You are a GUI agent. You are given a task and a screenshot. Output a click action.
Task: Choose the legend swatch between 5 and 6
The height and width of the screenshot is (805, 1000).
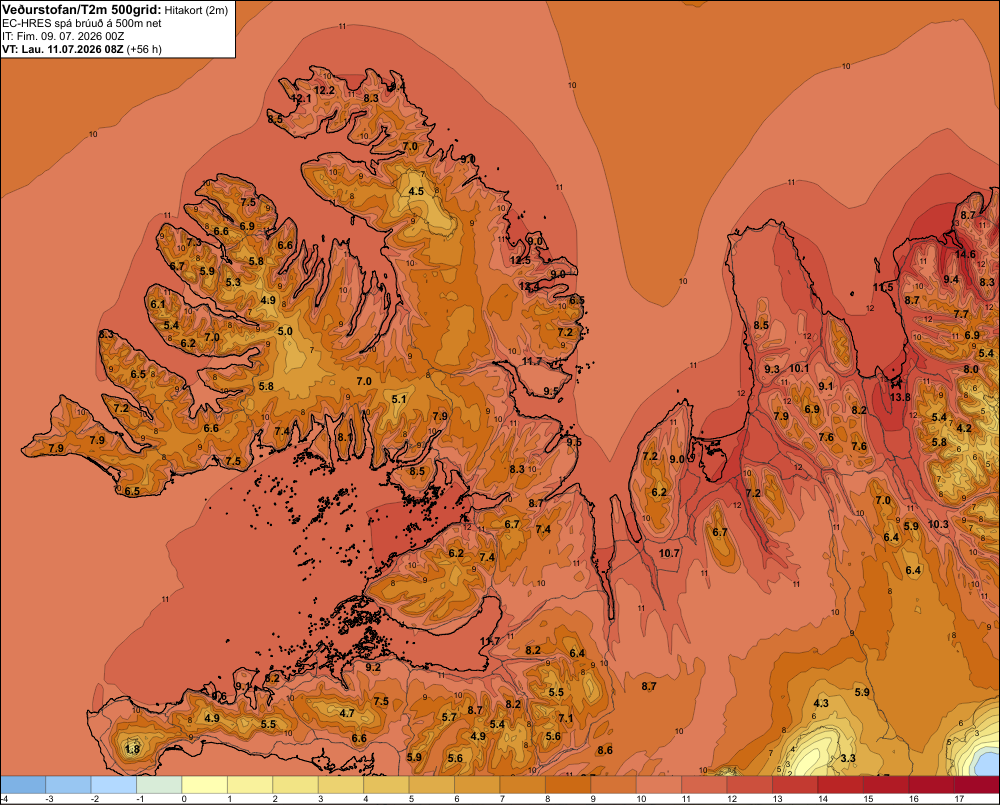click(432, 785)
